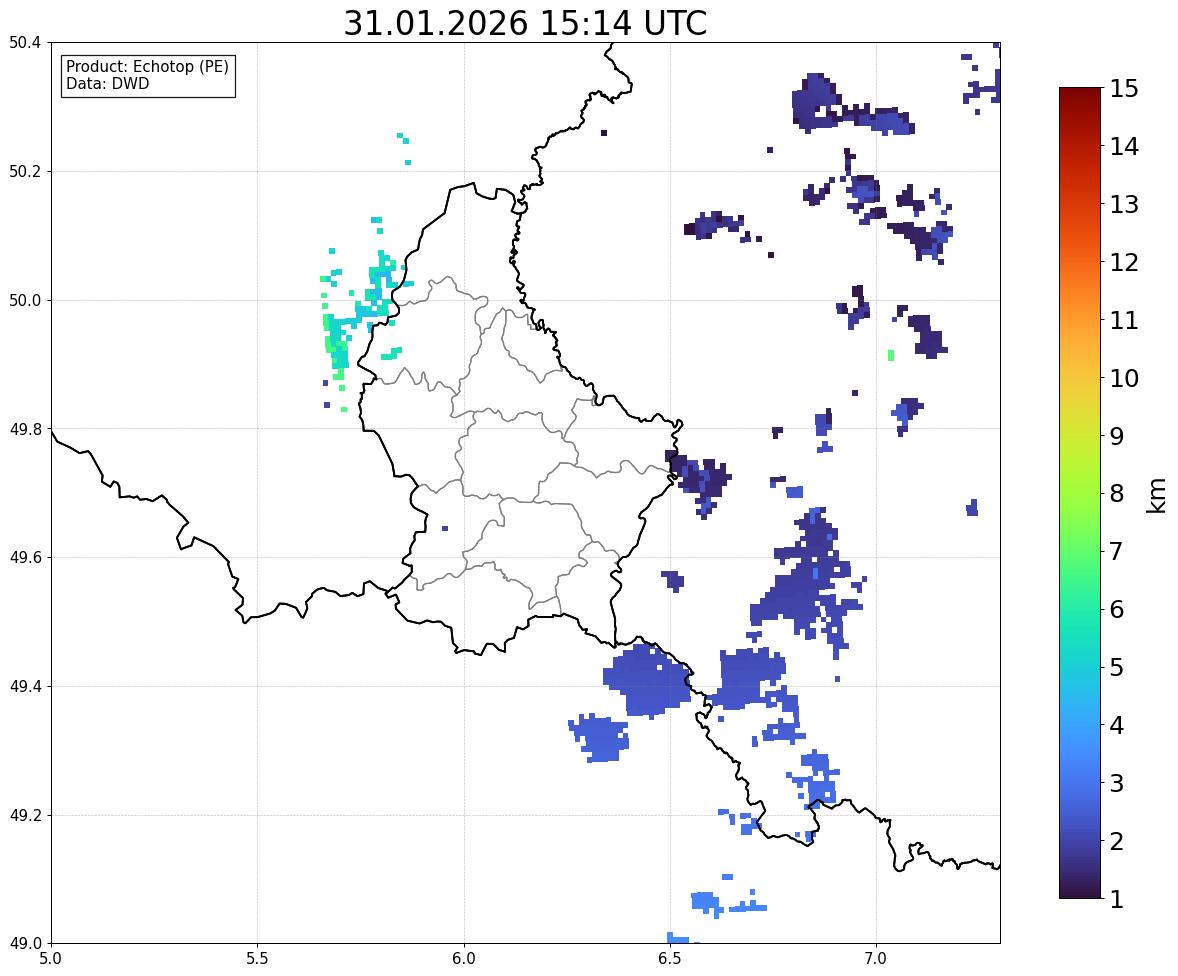Click colorbar tick label 8
This screenshot has width=1178, height=976.
[x=1117, y=494]
